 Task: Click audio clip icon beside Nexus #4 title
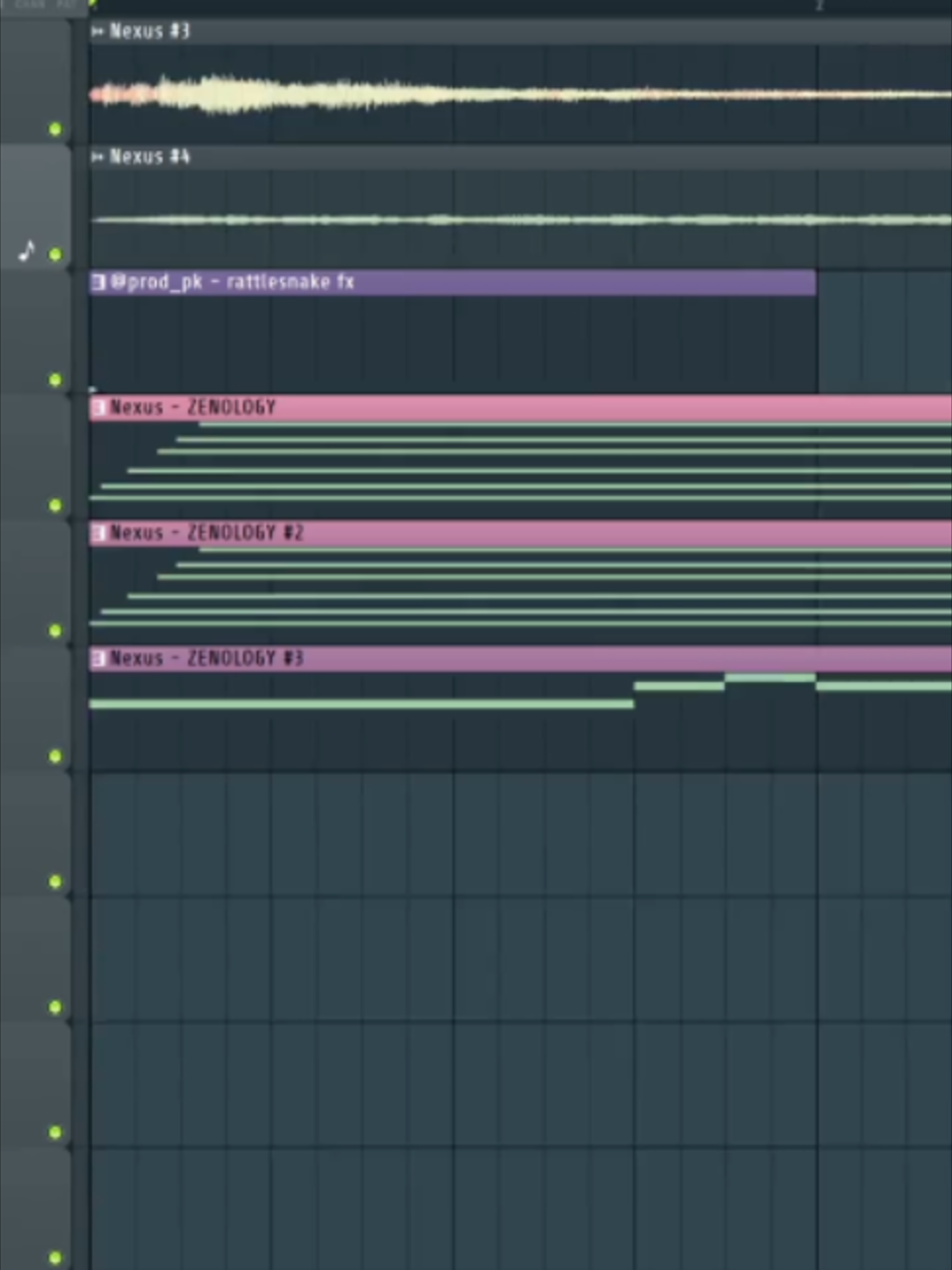[x=98, y=157]
